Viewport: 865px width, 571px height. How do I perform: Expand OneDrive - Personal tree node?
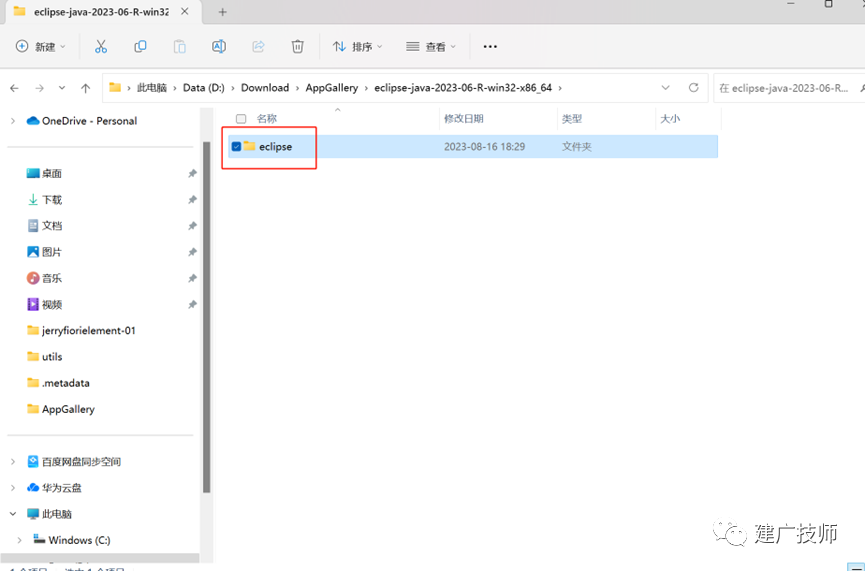(x=13, y=121)
